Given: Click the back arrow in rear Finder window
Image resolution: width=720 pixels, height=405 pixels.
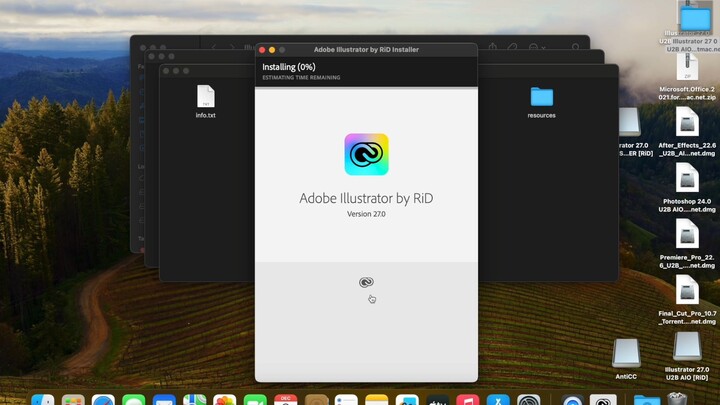Looking at the screenshot, I should (x=214, y=47).
